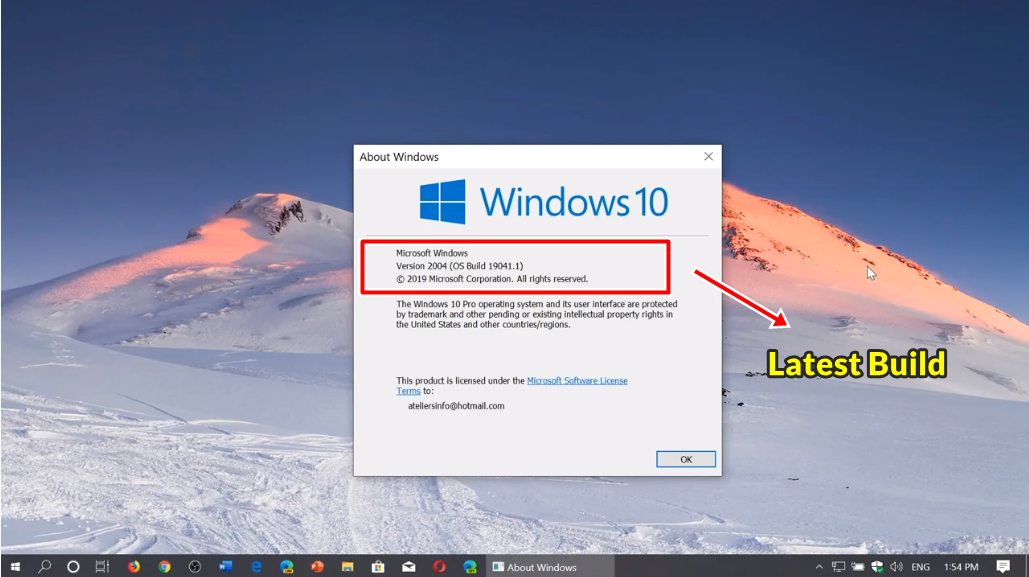1029x577 pixels.
Task: Open the Mail app from the taskbar
Action: tap(408, 566)
